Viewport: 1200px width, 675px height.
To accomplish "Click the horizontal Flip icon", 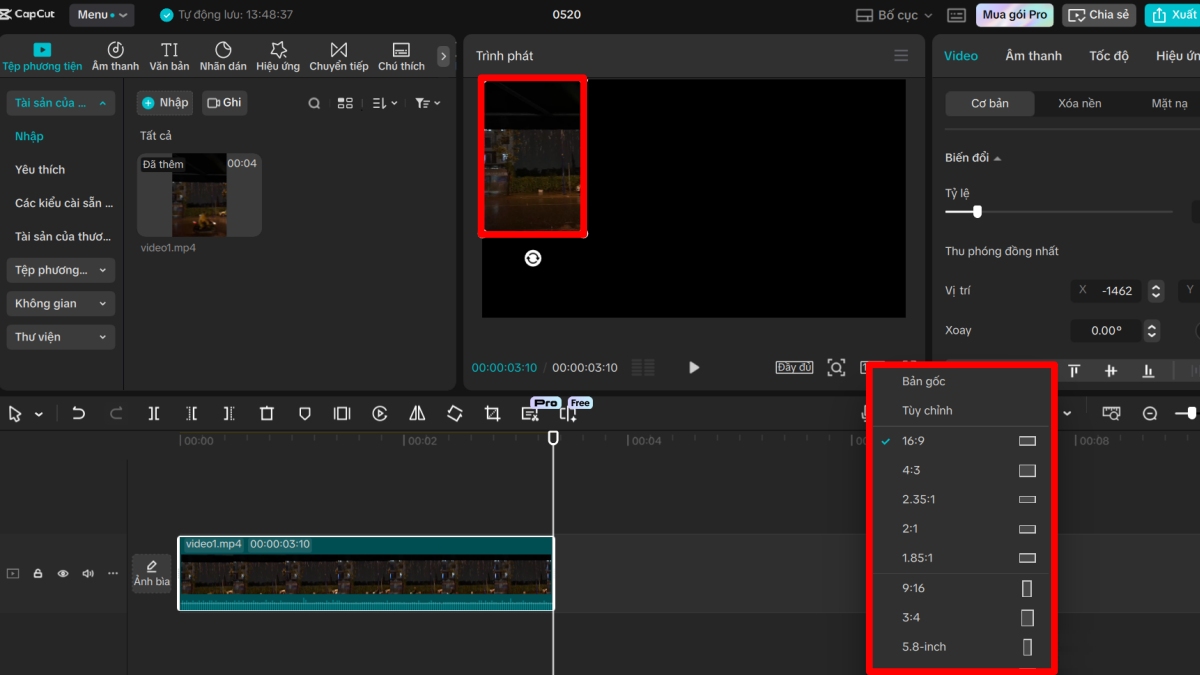I will [x=417, y=412].
